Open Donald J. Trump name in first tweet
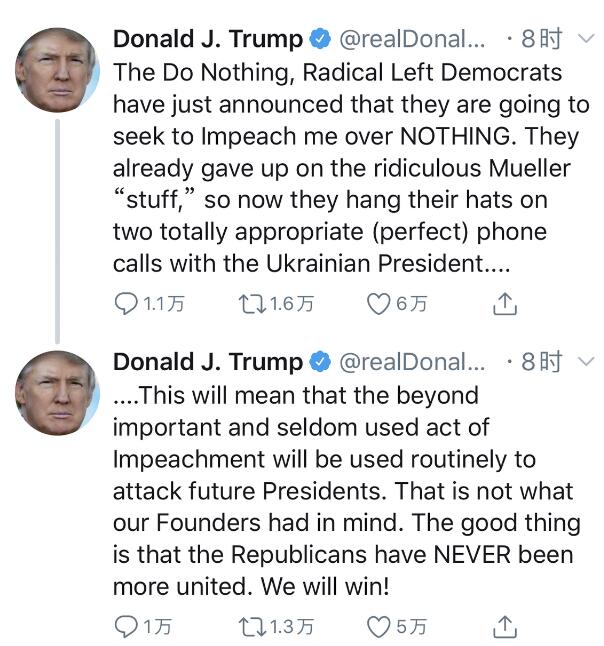Screen dimensions: 604x646 coord(207,40)
